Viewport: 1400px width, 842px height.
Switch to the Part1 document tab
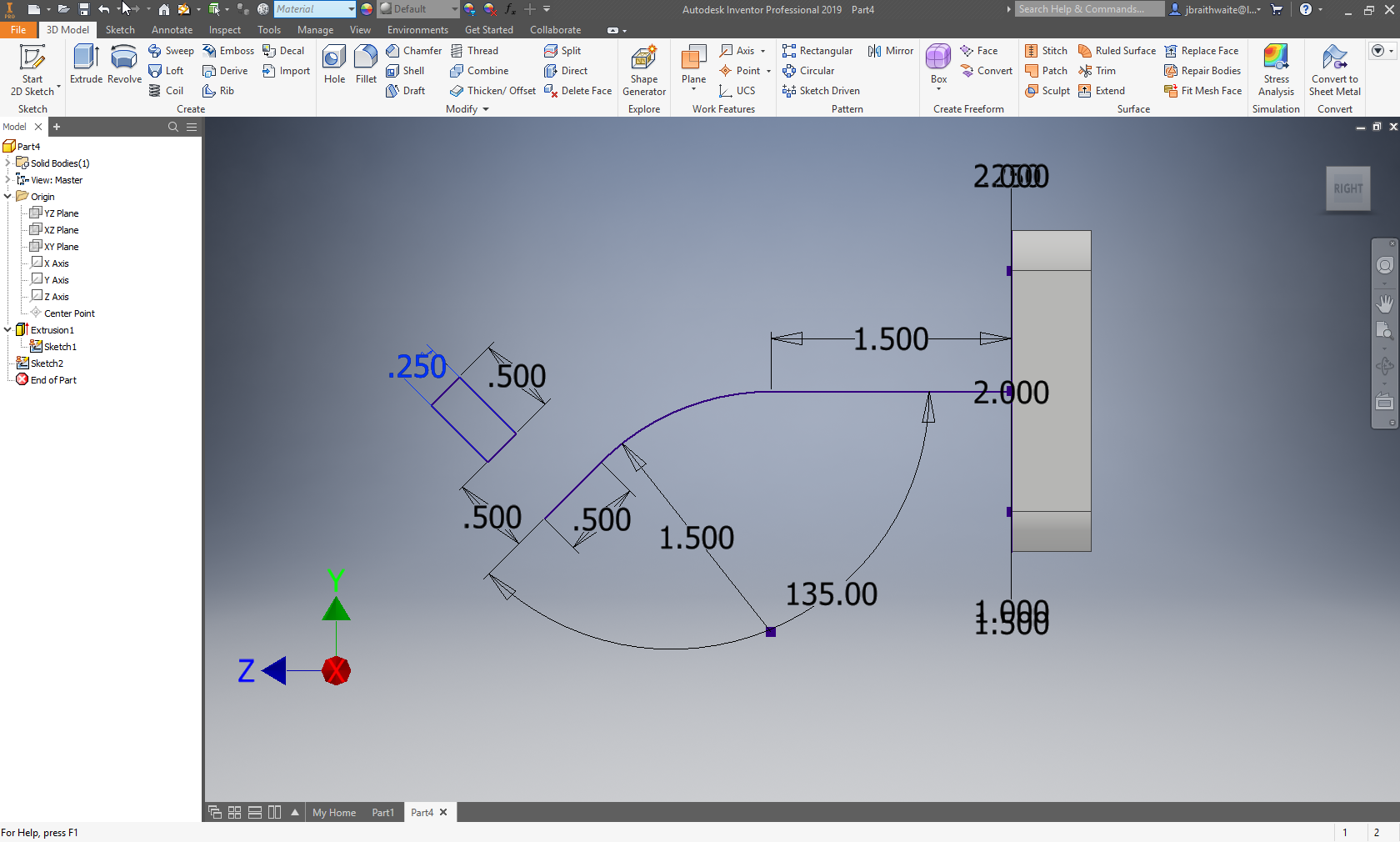pos(383,812)
